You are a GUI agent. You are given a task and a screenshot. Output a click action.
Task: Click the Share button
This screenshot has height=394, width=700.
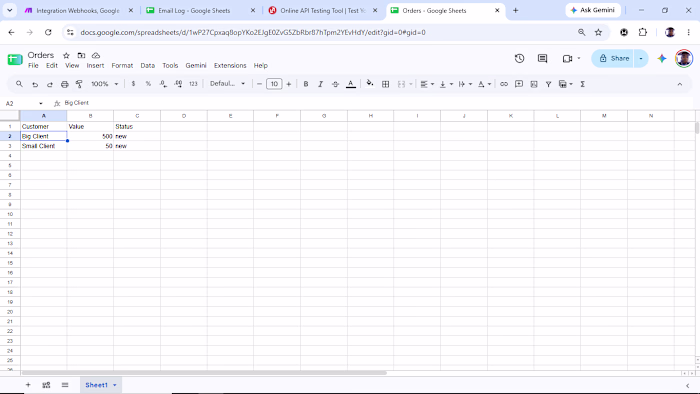(x=614, y=58)
